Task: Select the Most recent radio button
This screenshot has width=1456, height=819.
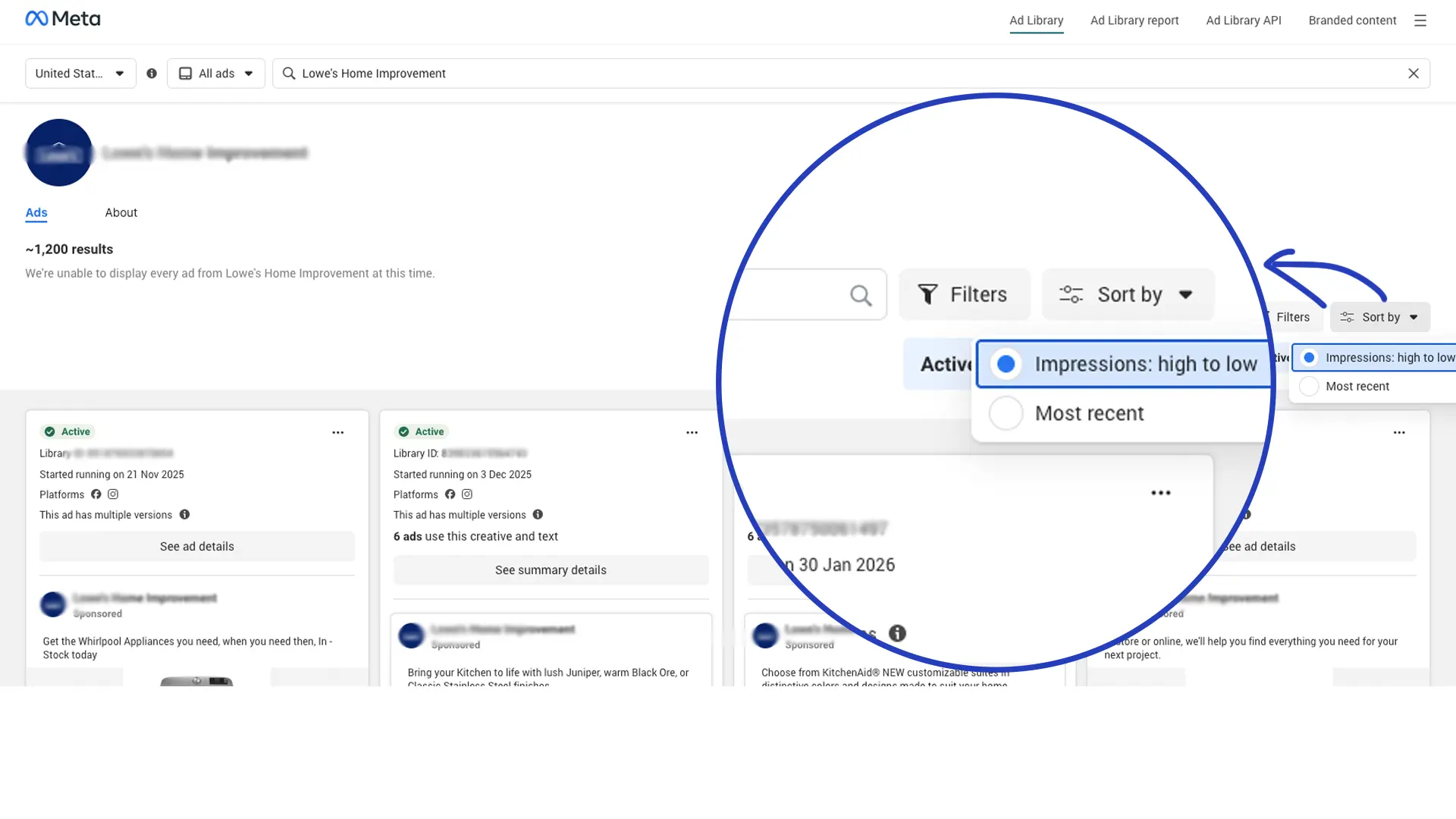Action: click(x=1006, y=413)
